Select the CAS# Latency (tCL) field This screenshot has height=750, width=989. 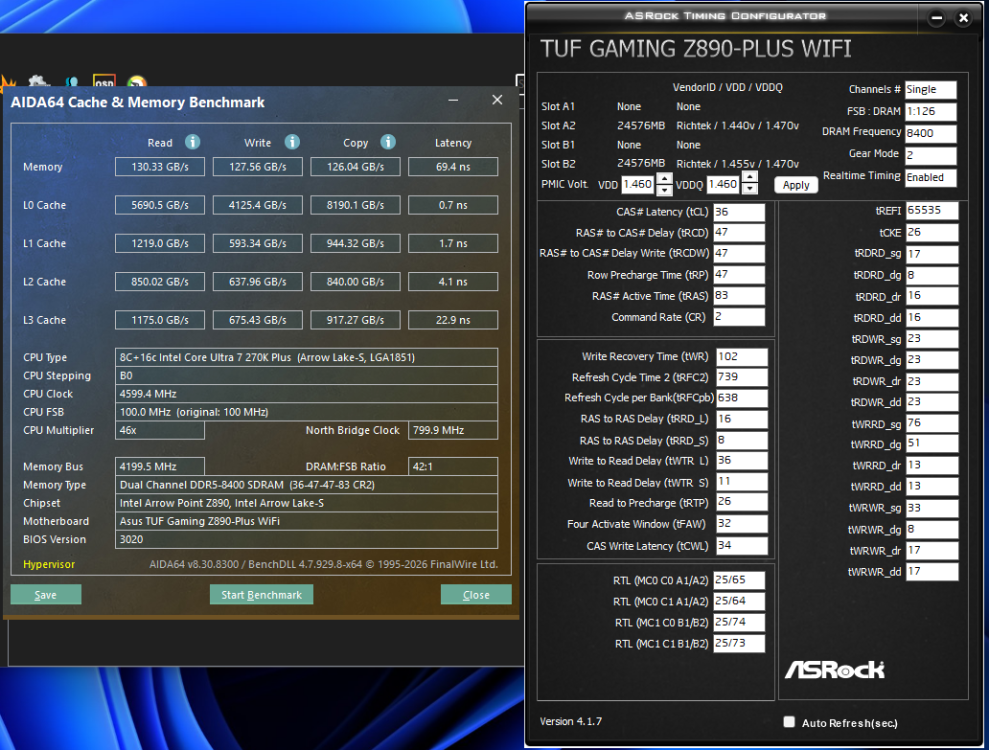[x=739, y=212]
